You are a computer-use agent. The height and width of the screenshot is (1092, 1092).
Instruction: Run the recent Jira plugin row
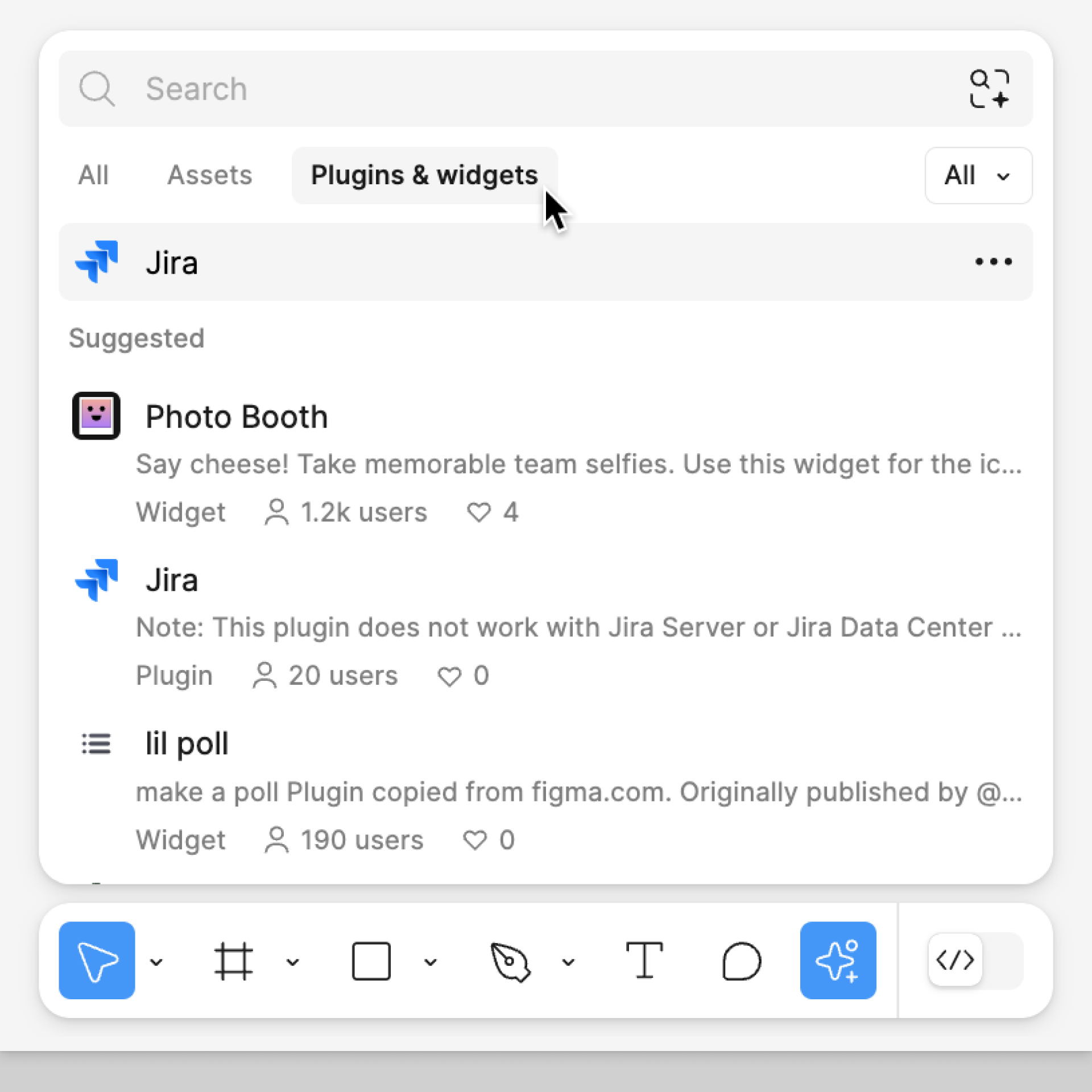(545, 262)
